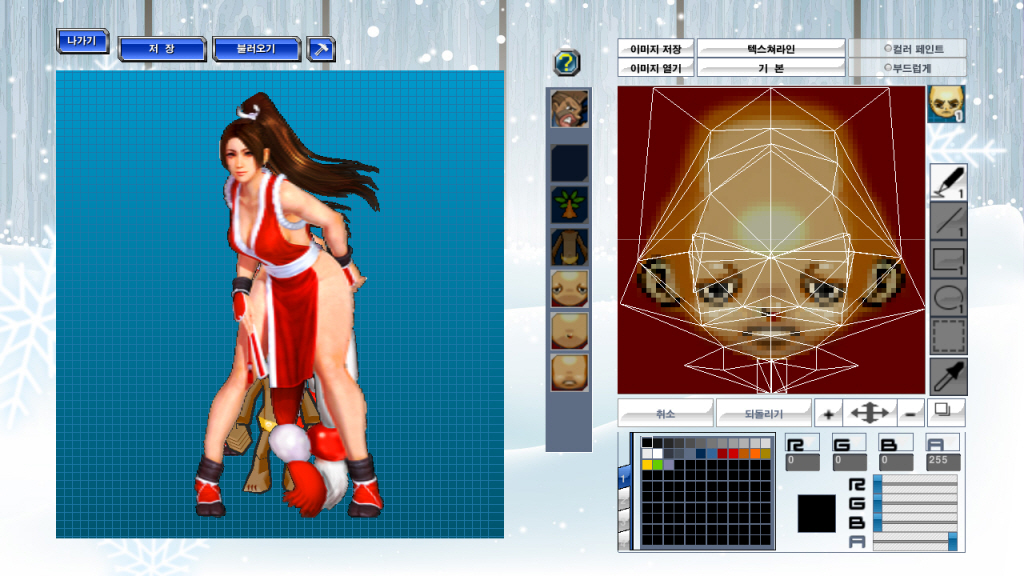
Task: Select the bearded angry face texture
Action: tap(569, 108)
